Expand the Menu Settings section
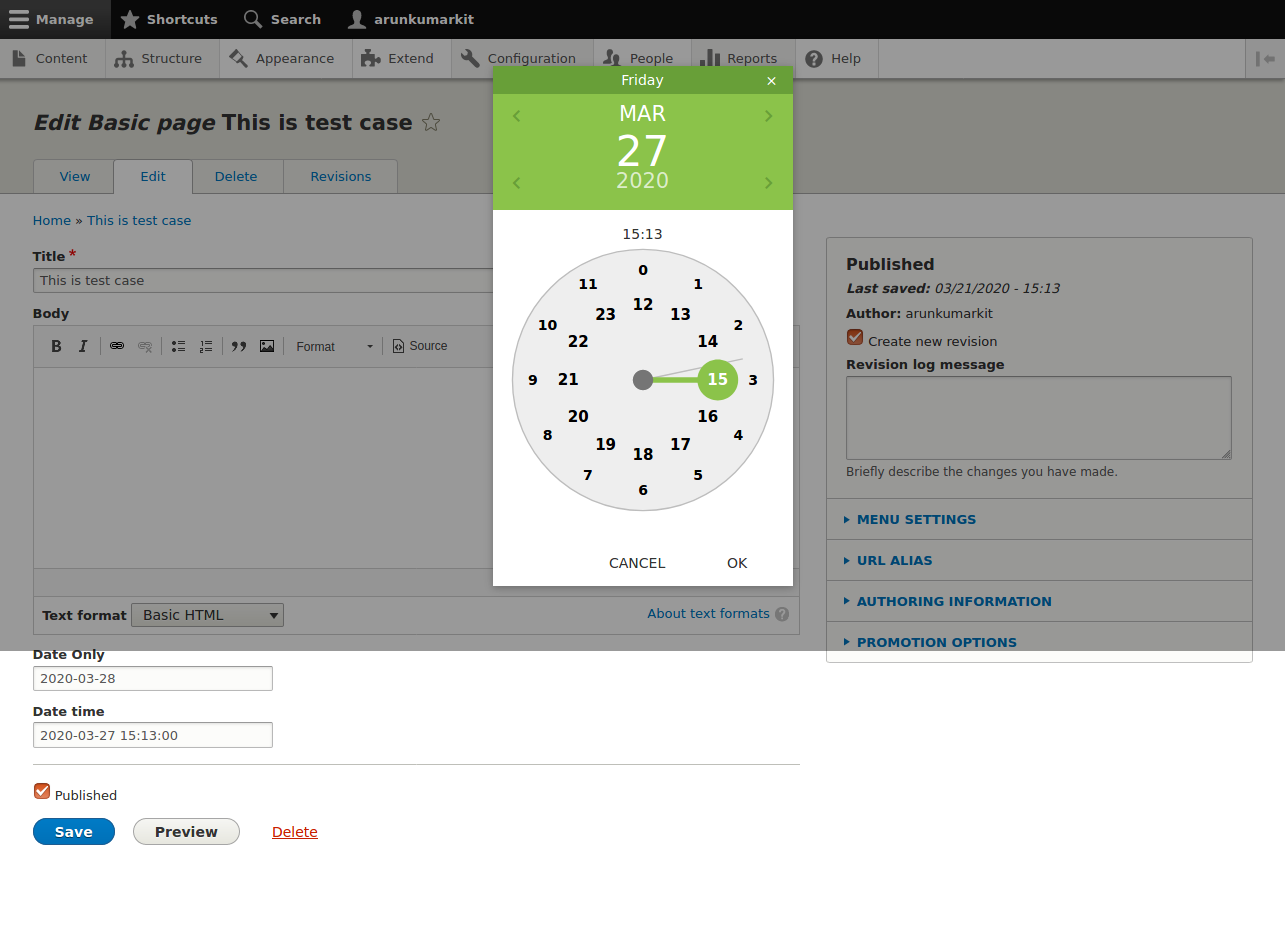This screenshot has height=928, width=1285. click(x=914, y=519)
